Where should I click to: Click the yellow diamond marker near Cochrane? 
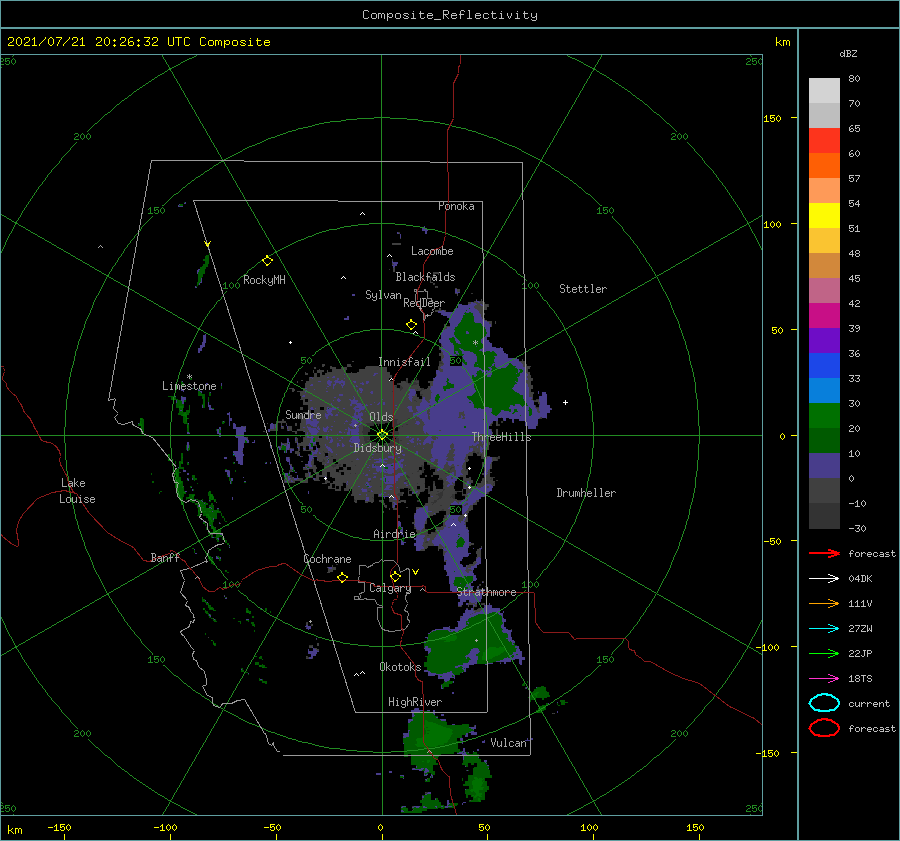(x=343, y=578)
